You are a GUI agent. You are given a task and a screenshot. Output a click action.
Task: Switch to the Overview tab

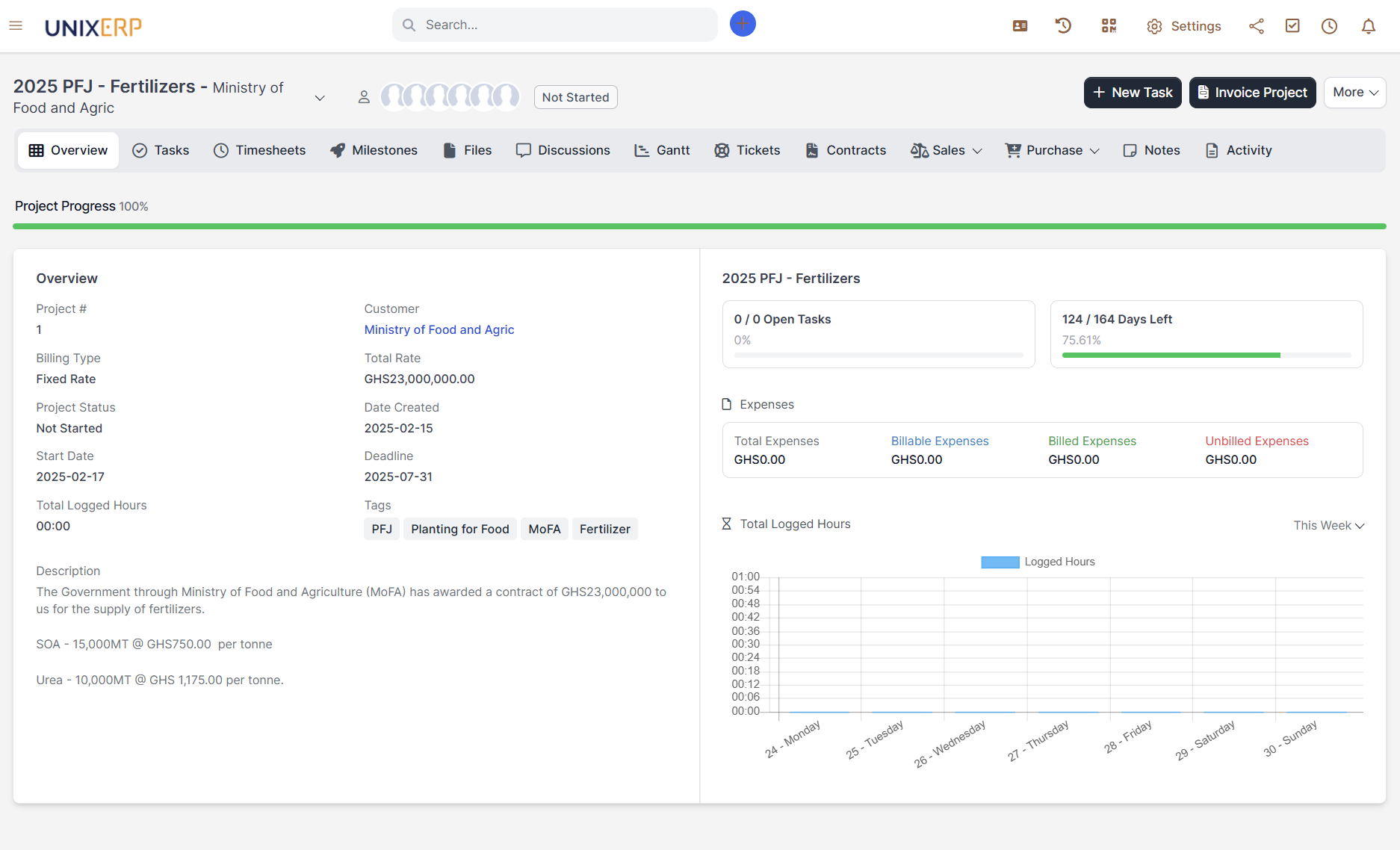point(68,150)
